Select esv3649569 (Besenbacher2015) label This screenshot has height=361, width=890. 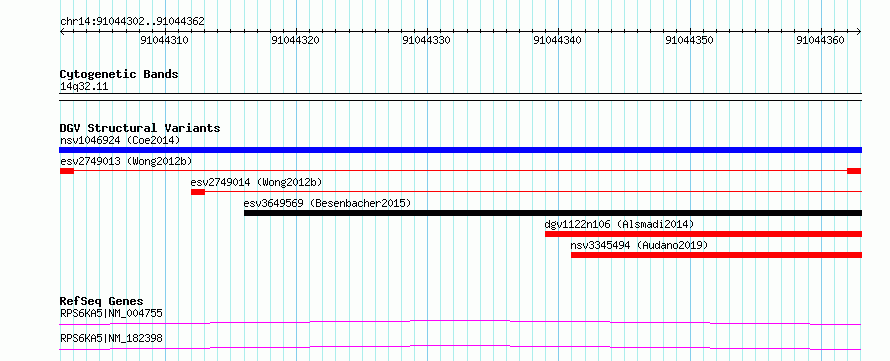coord(328,203)
